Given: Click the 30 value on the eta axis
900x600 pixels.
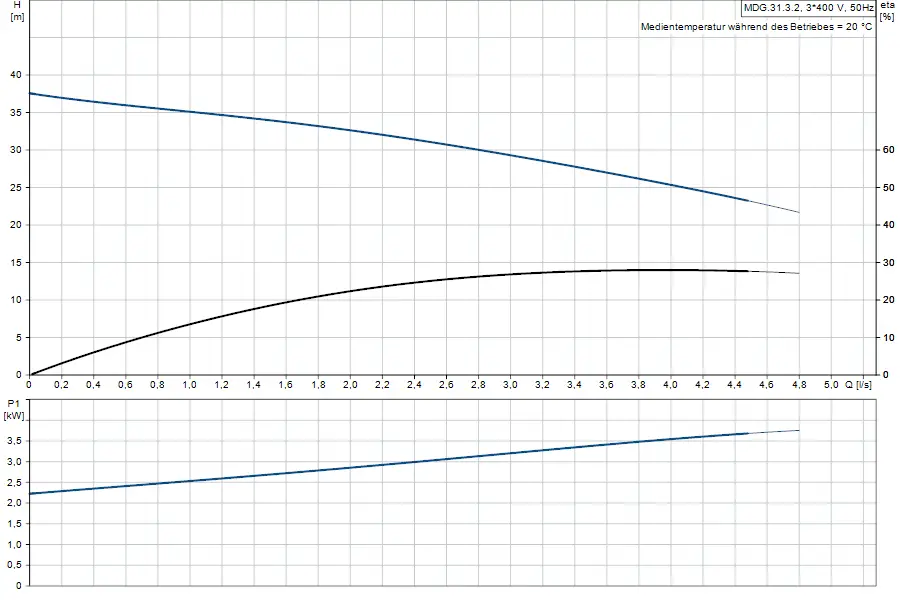Looking at the screenshot, I should [x=889, y=262].
